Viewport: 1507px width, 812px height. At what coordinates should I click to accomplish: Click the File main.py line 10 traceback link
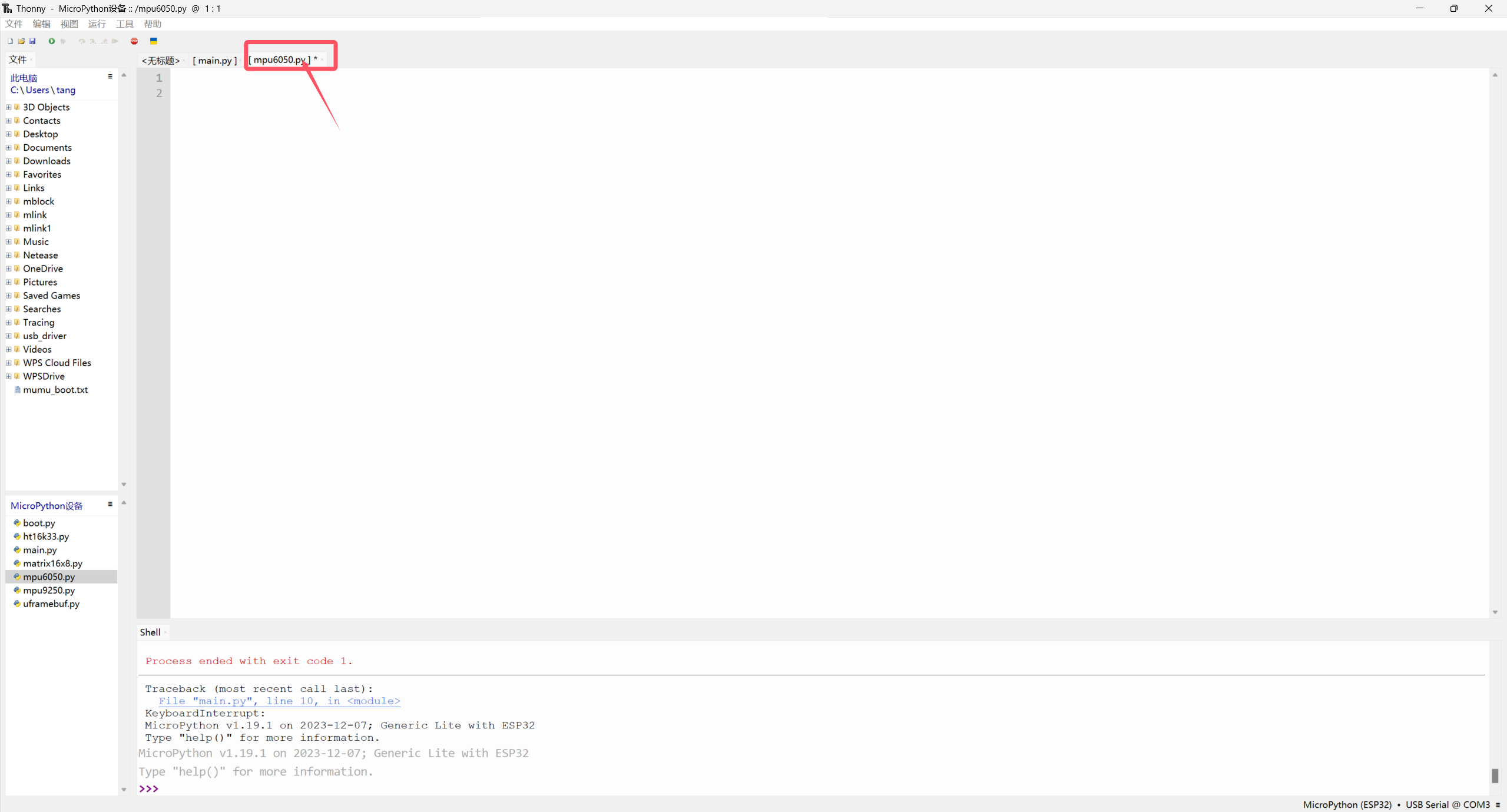[x=280, y=701]
